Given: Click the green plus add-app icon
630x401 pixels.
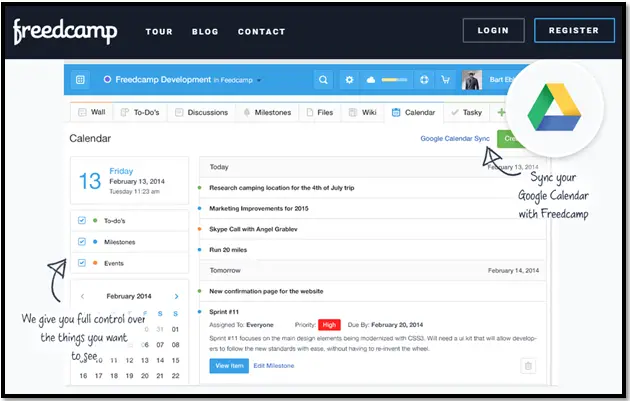Looking at the screenshot, I should point(501,112).
